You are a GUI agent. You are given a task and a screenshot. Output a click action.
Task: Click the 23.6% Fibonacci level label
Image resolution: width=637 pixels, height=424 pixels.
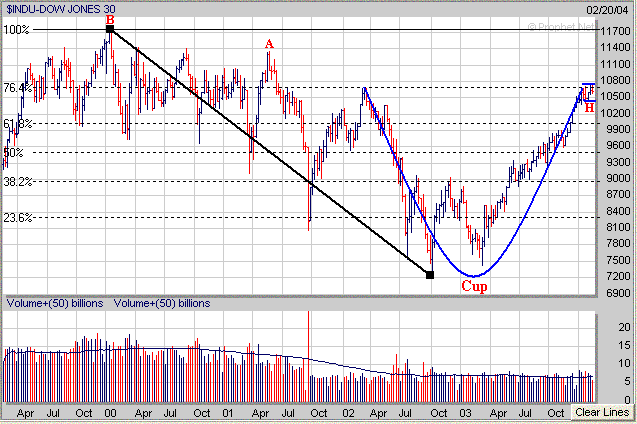coord(18,218)
